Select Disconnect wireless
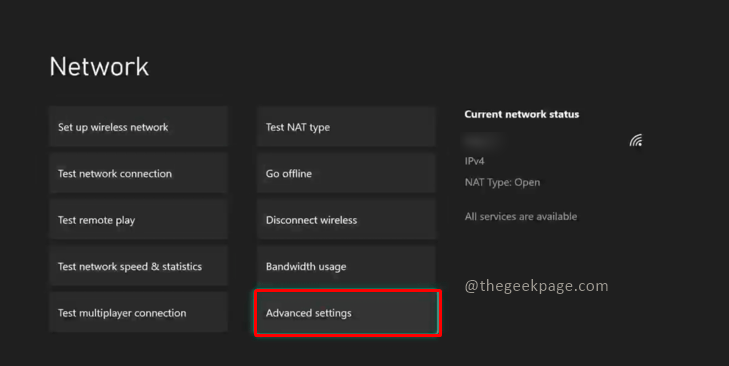The image size is (729, 366). coord(346,220)
